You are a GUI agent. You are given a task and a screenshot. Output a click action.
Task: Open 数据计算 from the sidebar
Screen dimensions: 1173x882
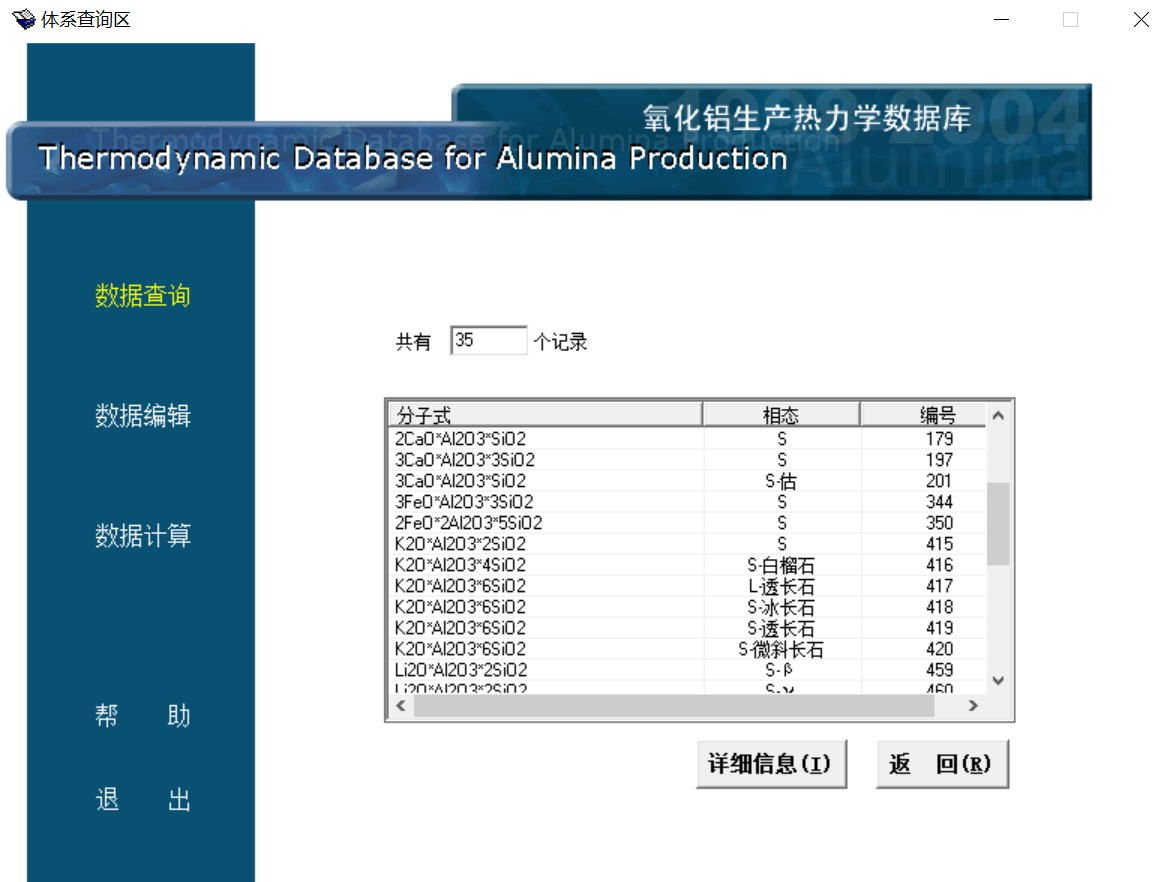(142, 536)
